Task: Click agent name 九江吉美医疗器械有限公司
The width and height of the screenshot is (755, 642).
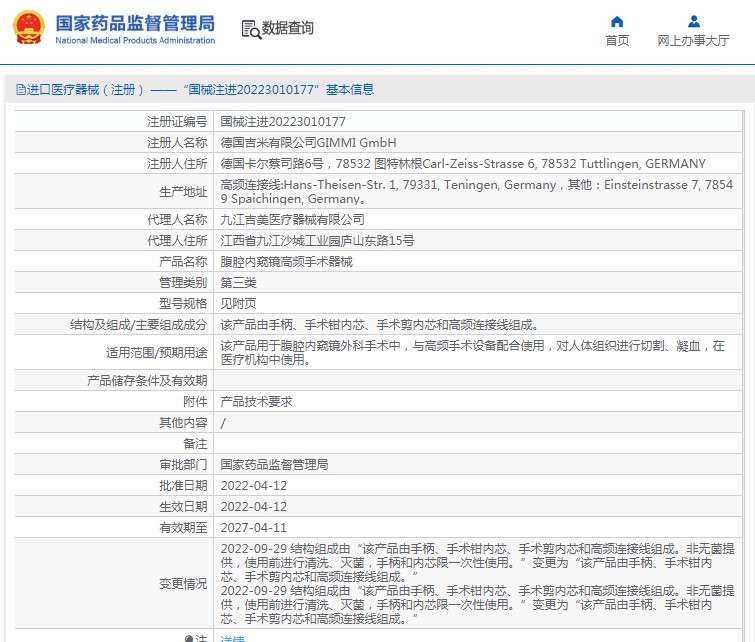Action: click(292, 219)
